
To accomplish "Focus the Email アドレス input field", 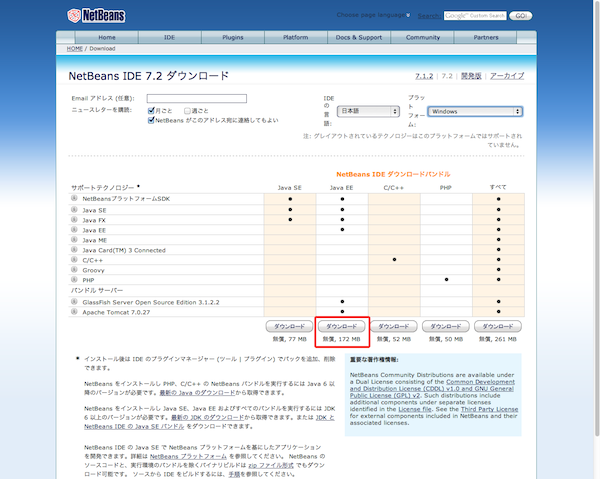I will point(197,99).
